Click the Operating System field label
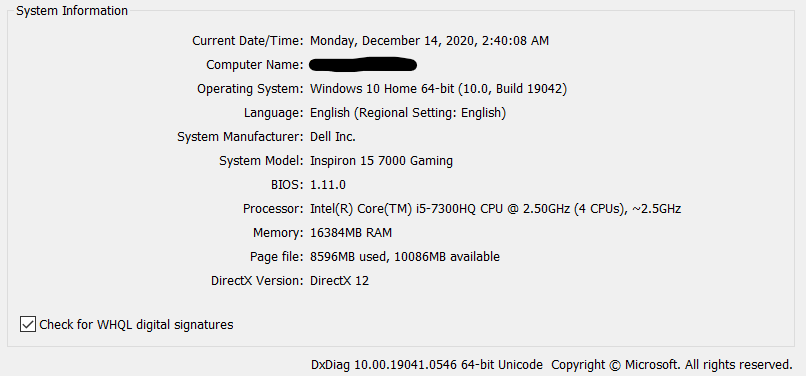 pos(250,89)
